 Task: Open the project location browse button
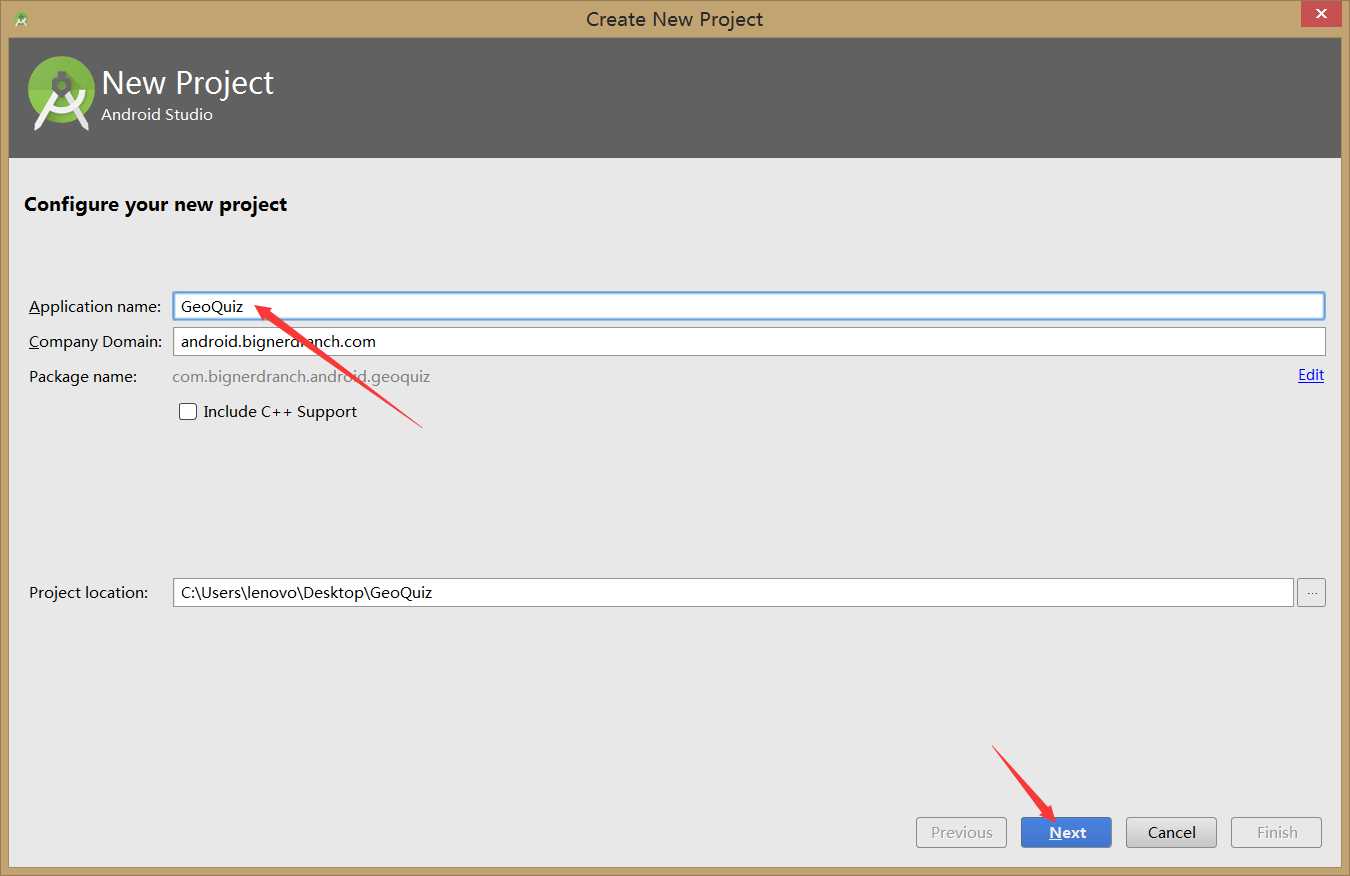(x=1311, y=592)
